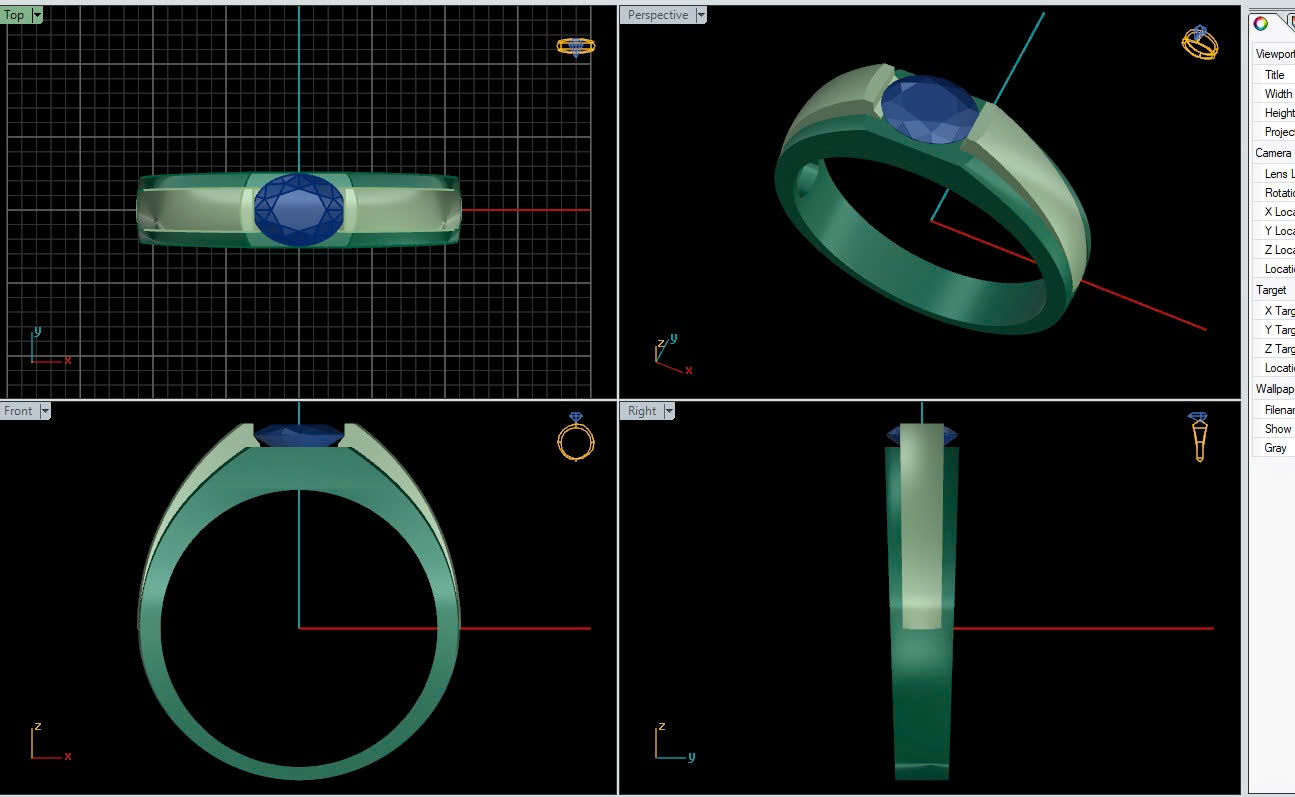Activate the Perspective viewport title label
The image size is (1295, 797).
(657, 15)
